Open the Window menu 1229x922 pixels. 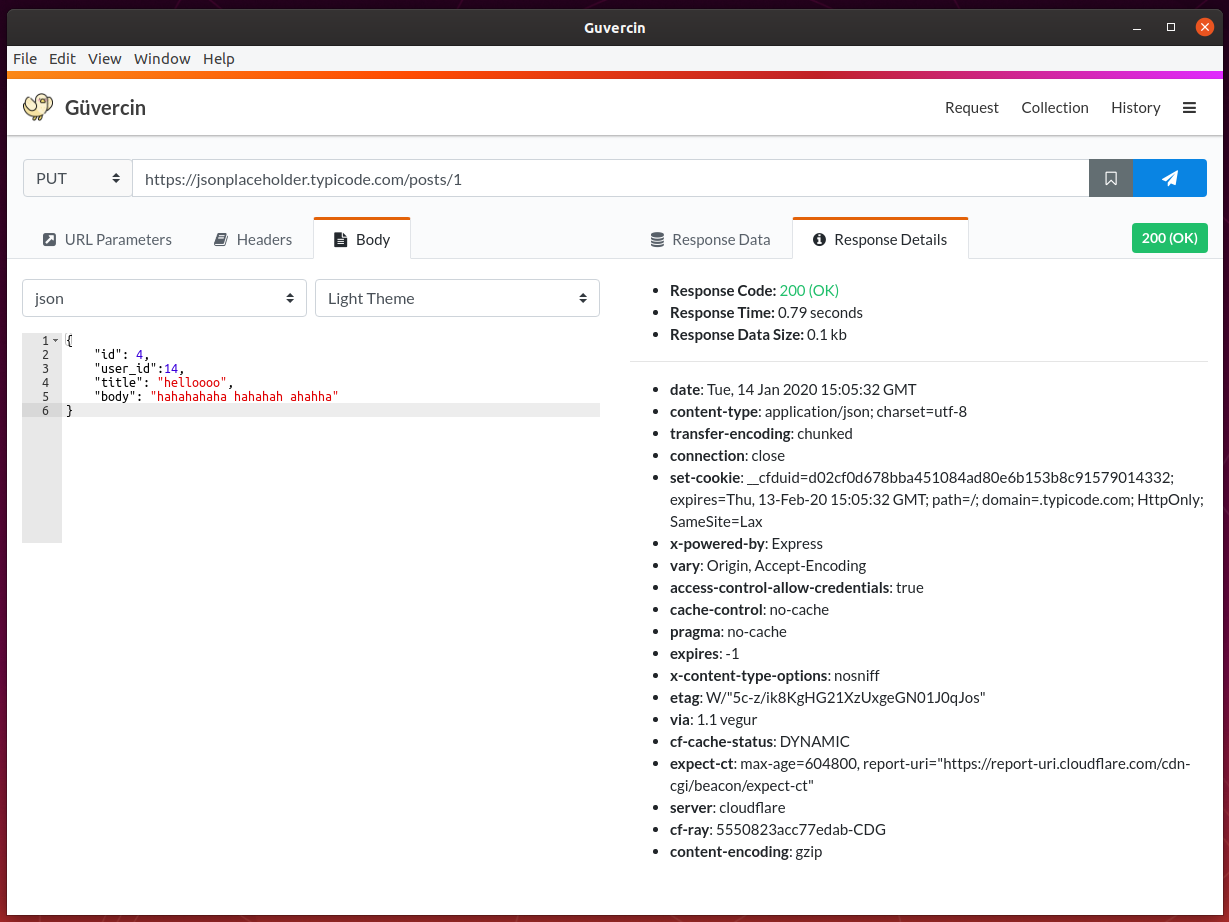[x=162, y=59]
